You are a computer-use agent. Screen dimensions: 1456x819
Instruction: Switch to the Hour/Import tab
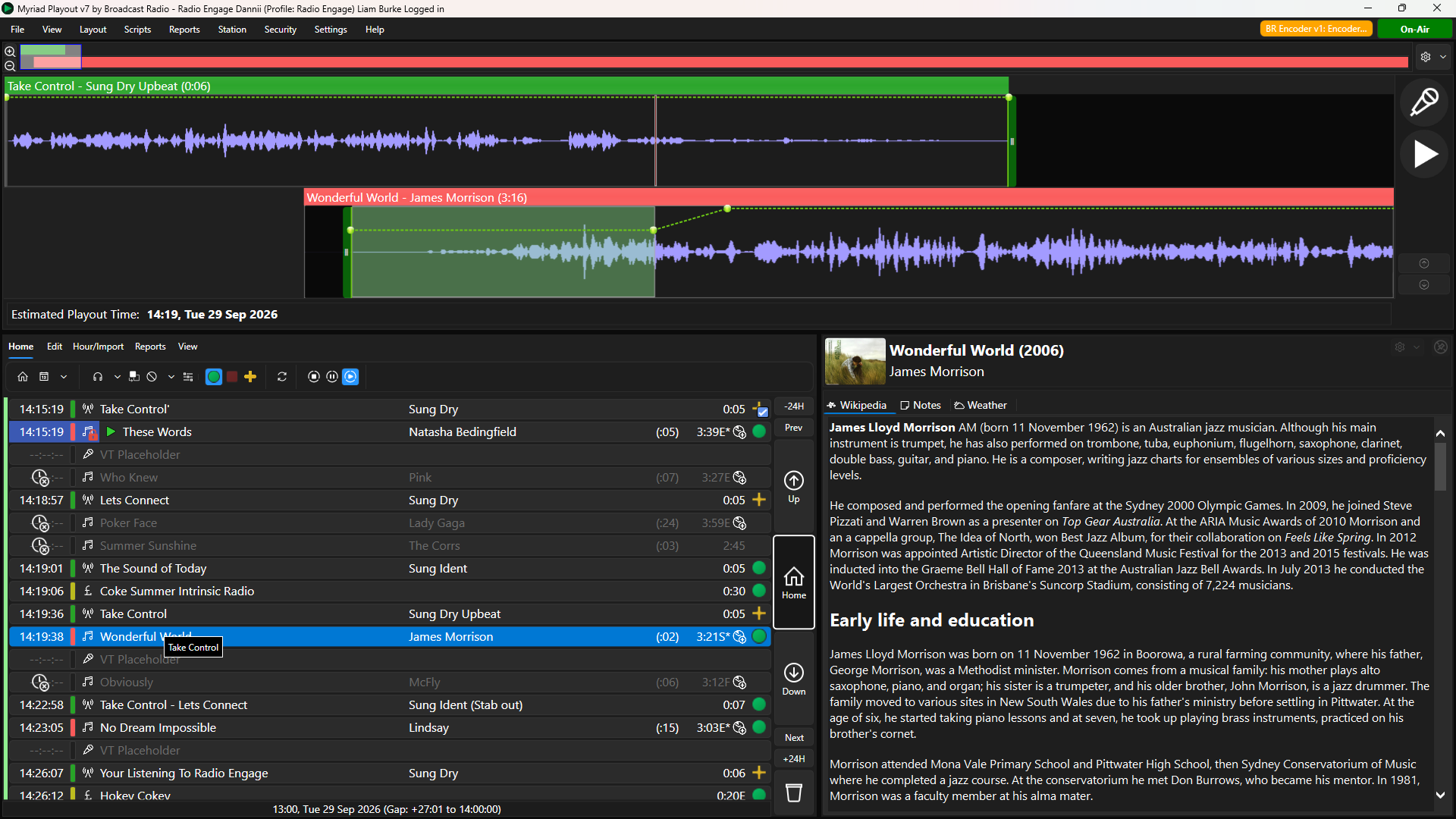[98, 347]
